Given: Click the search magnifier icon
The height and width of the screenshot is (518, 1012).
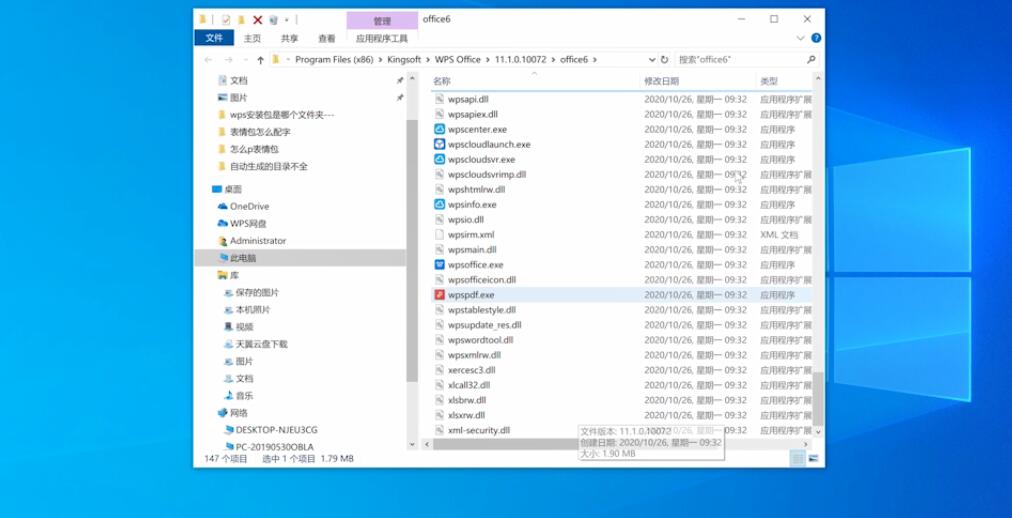Looking at the screenshot, I should click(811, 59).
